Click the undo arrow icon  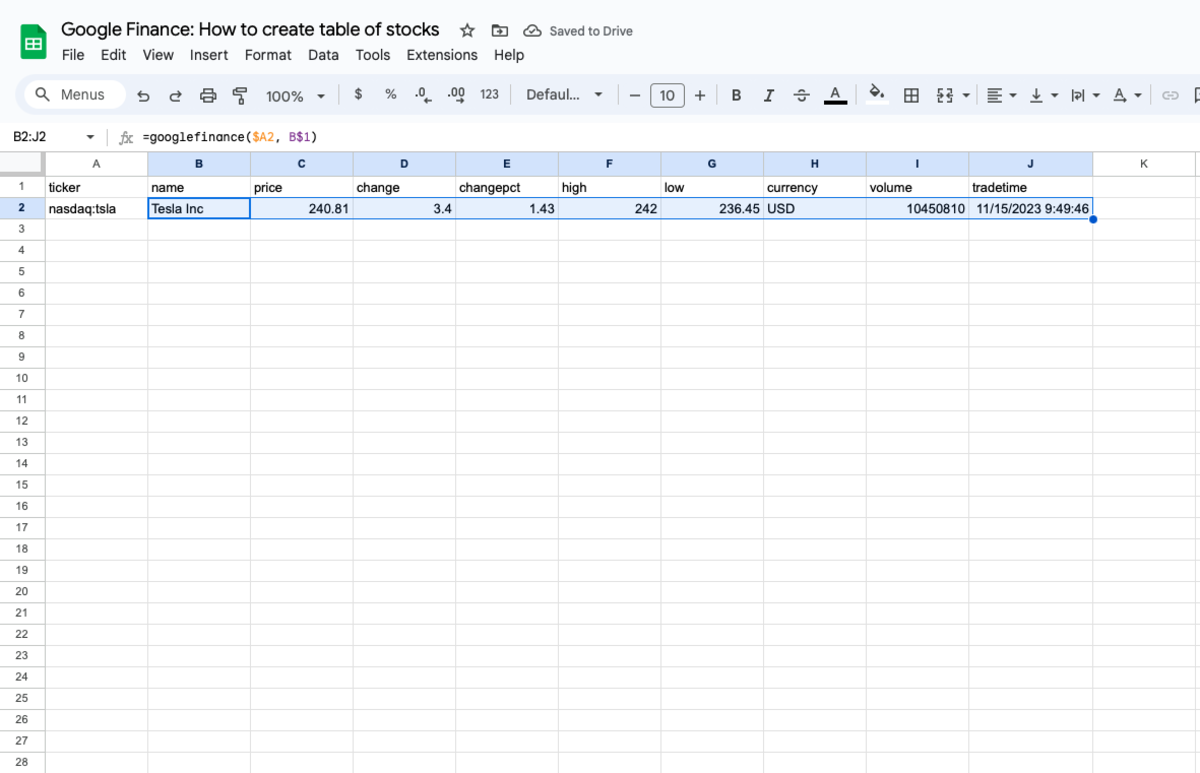coord(143,95)
